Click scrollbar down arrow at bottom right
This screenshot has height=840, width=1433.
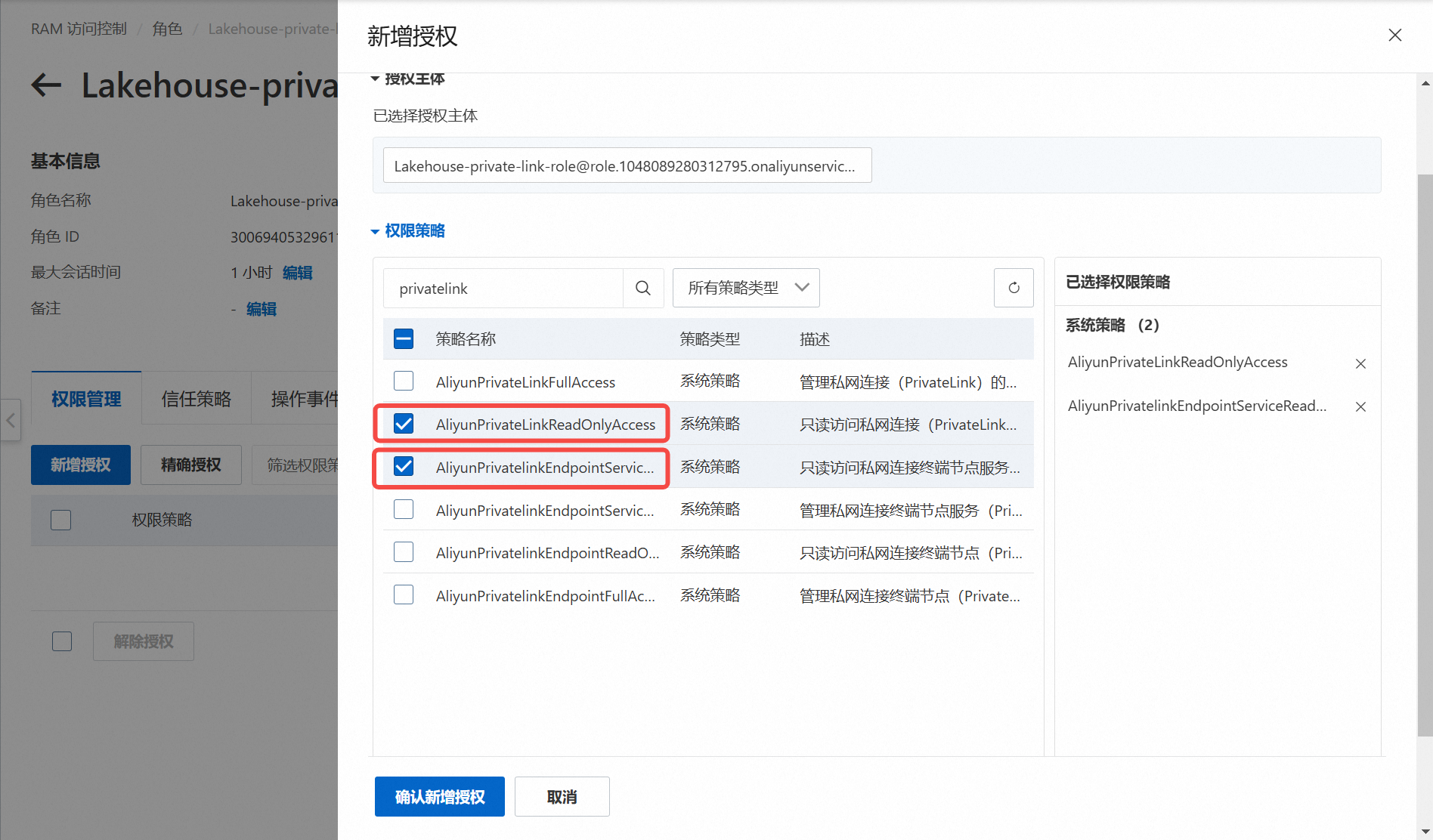[x=1425, y=832]
